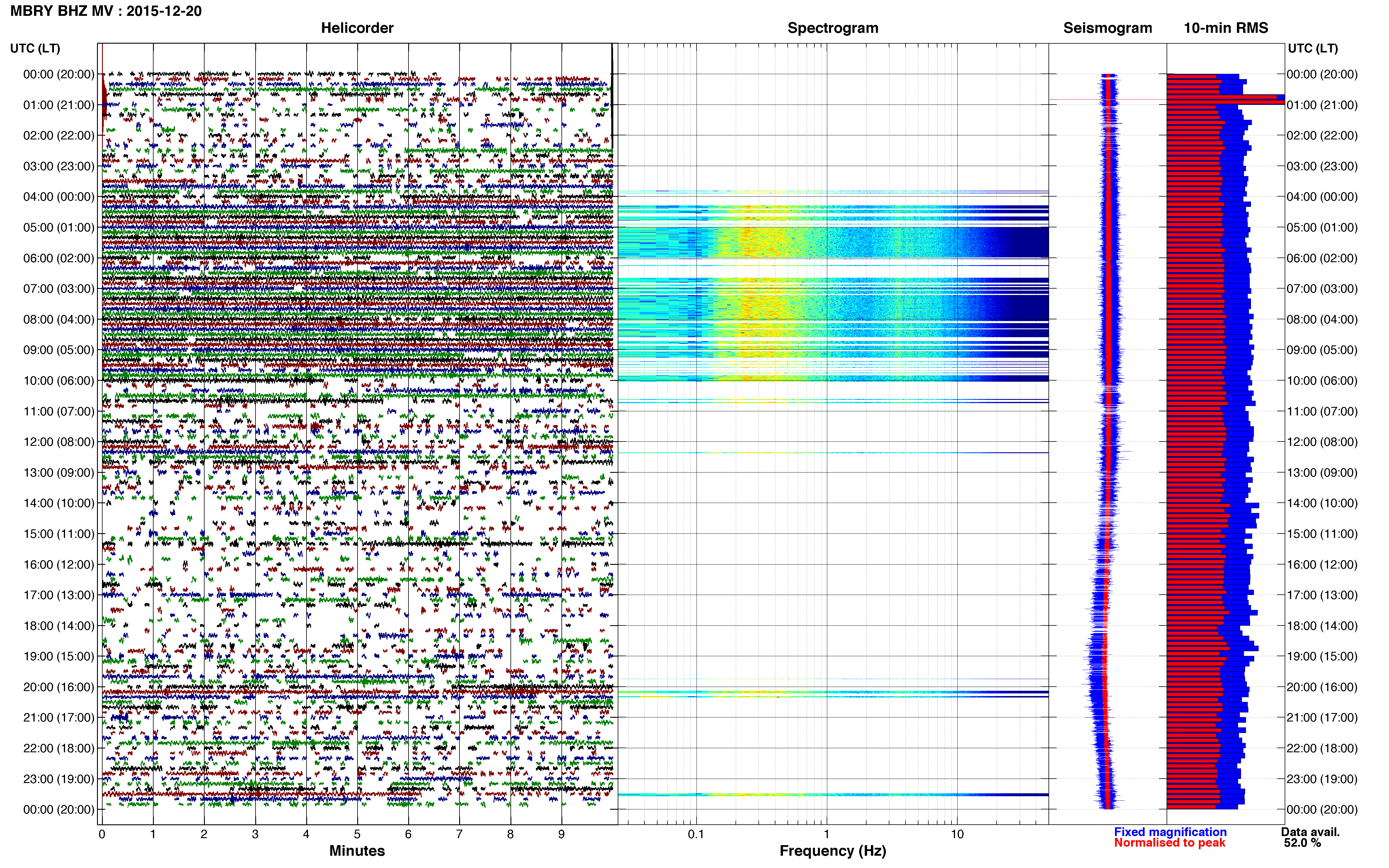Click the 'Spectrogram' panel heading

click(833, 28)
